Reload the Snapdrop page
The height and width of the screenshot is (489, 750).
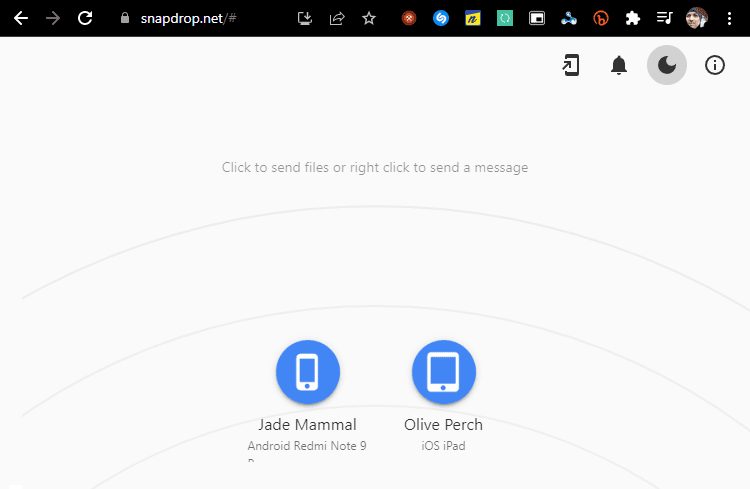point(85,18)
